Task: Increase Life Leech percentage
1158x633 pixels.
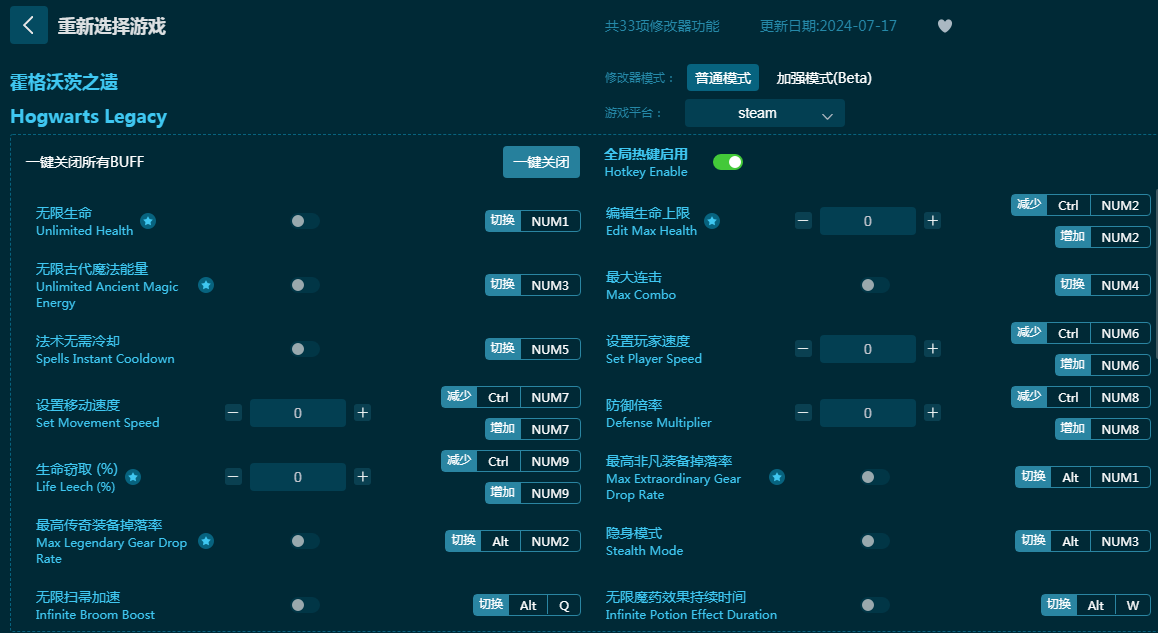Action: (363, 477)
